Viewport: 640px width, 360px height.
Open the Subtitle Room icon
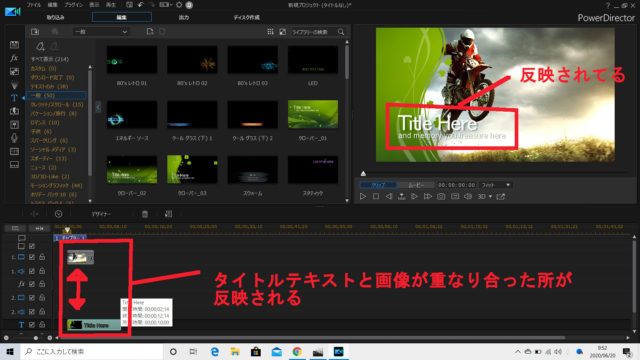pos(14,164)
